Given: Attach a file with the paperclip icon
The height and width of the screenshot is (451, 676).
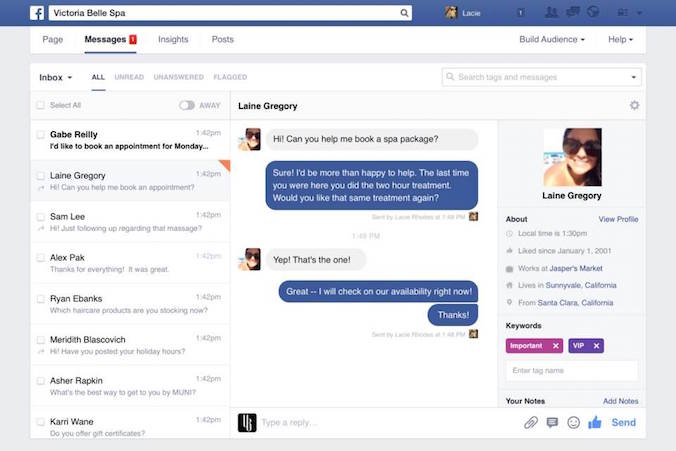Looking at the screenshot, I should pos(531,423).
